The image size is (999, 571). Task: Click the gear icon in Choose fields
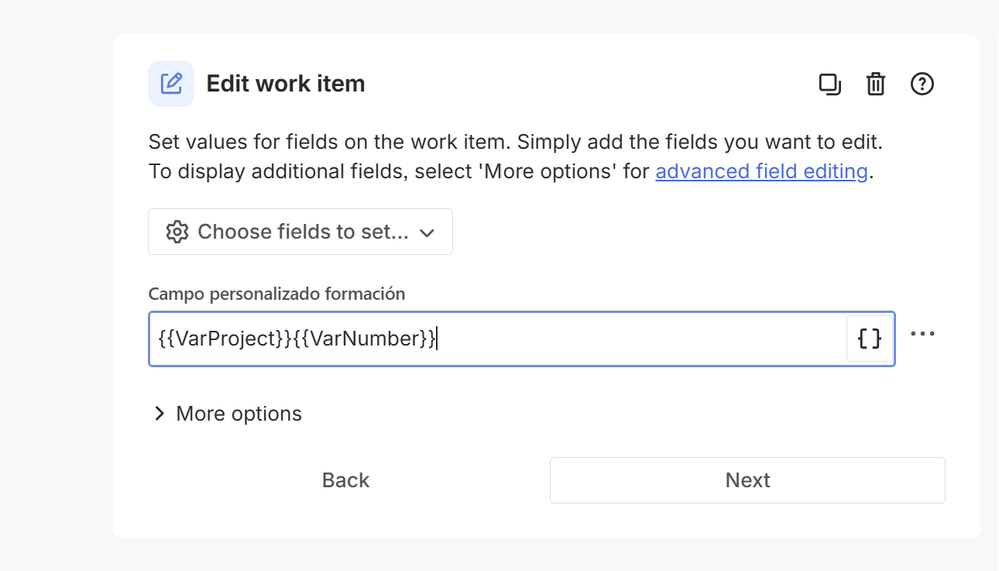[177, 231]
